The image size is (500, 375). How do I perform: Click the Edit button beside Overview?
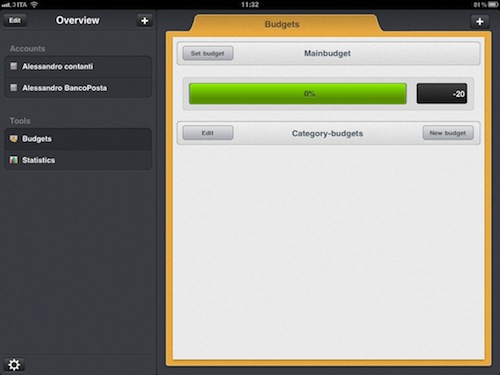click(15, 20)
